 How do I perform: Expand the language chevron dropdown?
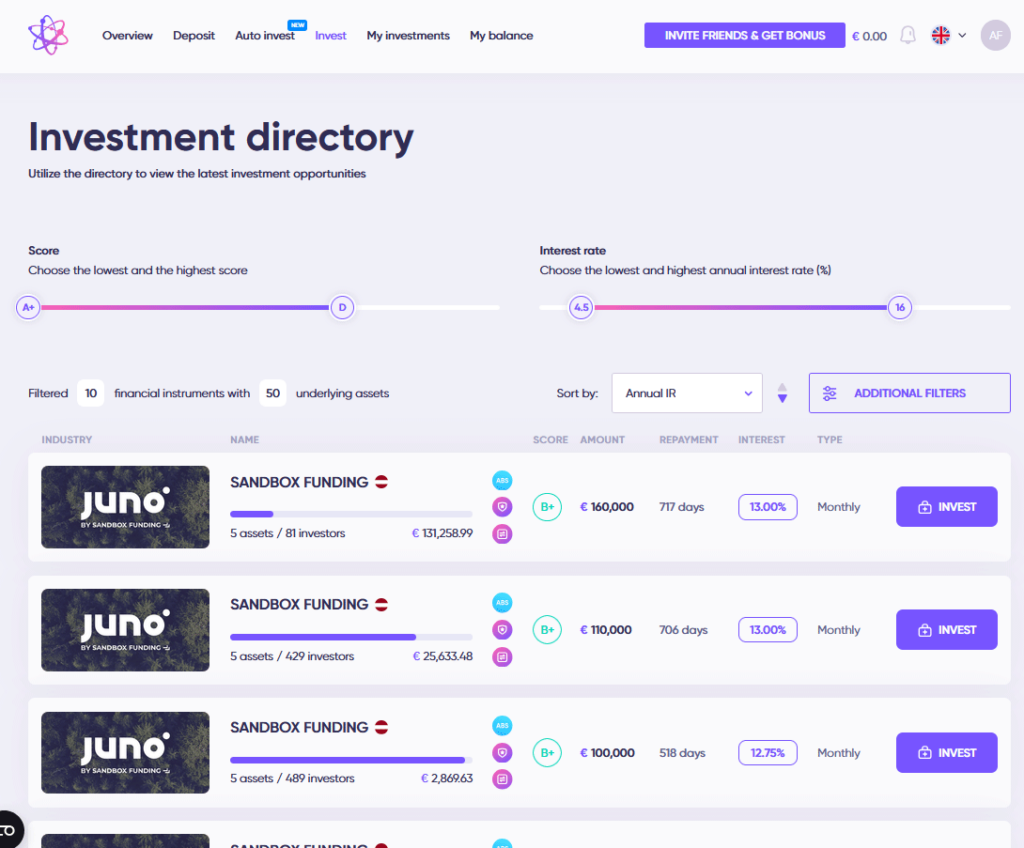[x=962, y=35]
